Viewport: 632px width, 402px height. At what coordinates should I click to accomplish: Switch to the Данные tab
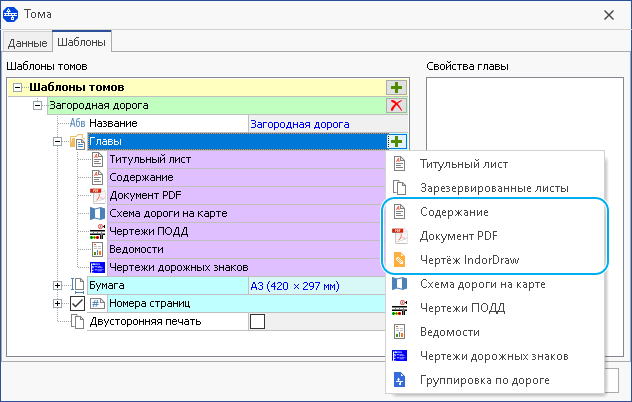[27, 42]
